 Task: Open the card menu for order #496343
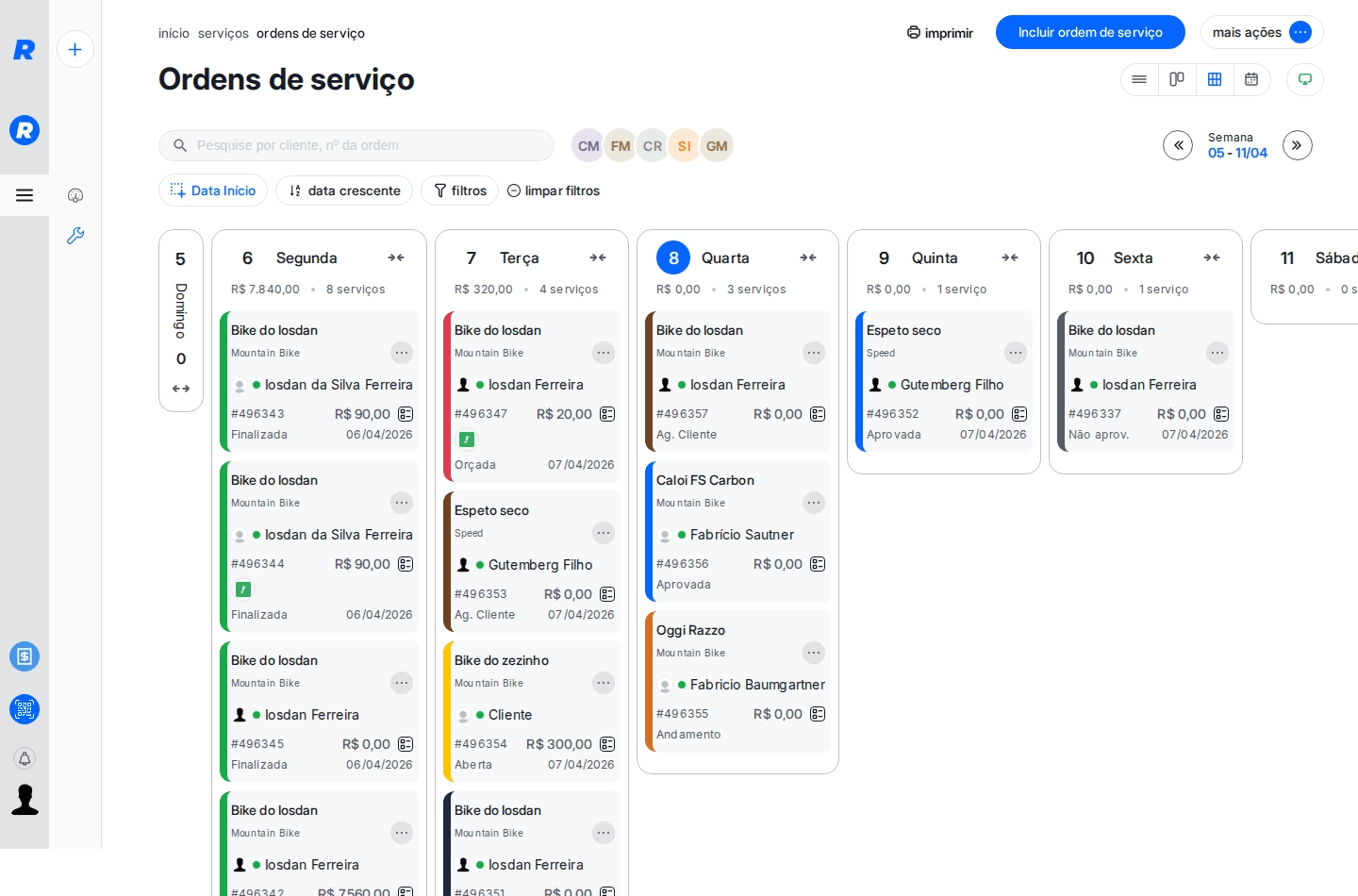click(402, 352)
